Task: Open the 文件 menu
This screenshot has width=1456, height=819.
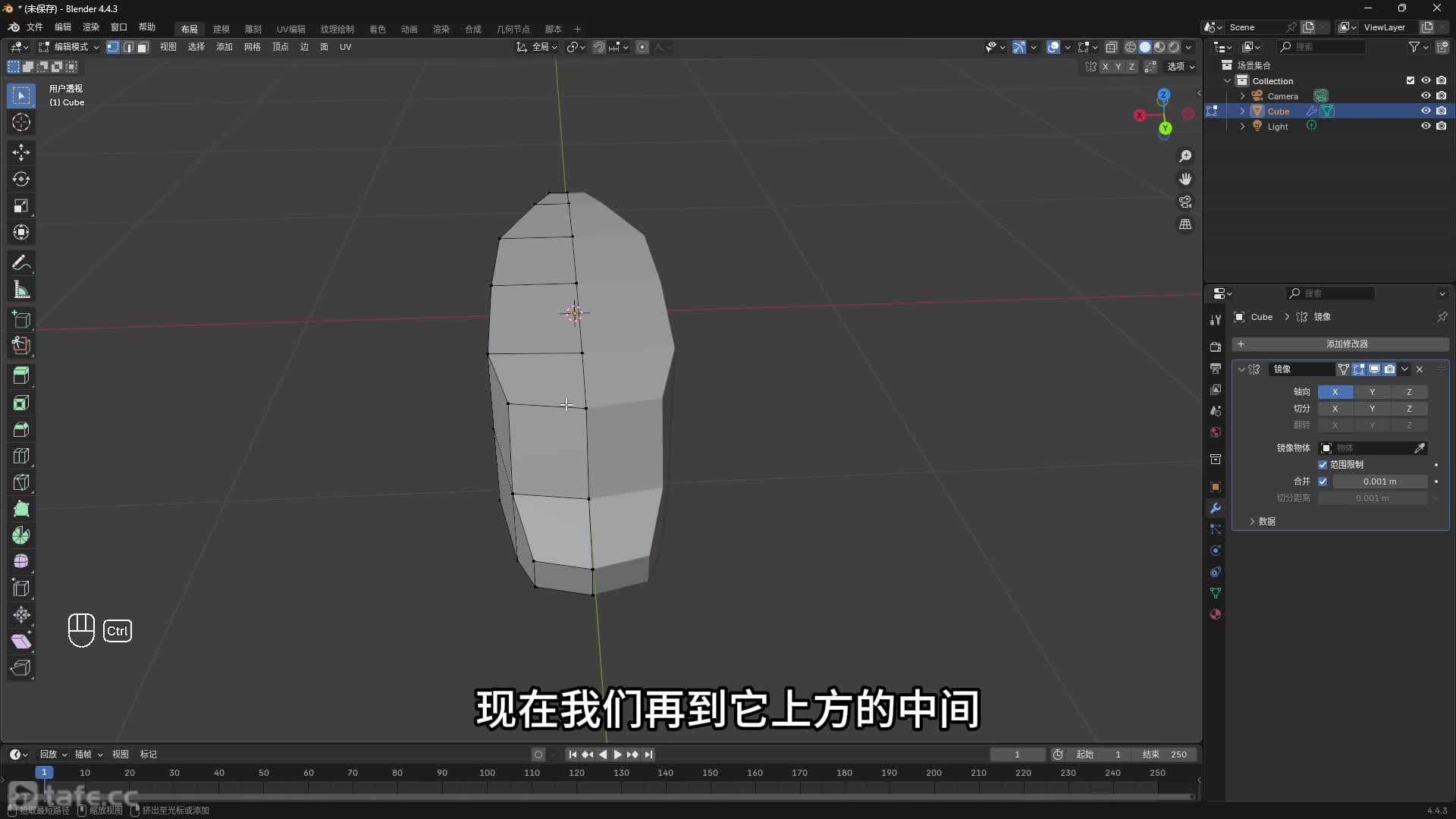Action: tap(35, 27)
